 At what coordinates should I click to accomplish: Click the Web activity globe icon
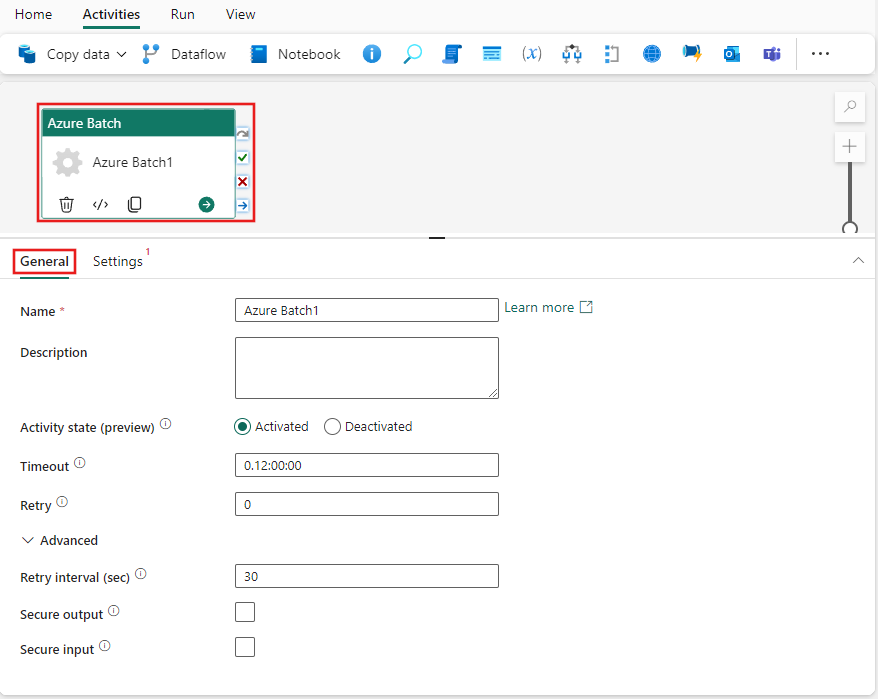[652, 54]
